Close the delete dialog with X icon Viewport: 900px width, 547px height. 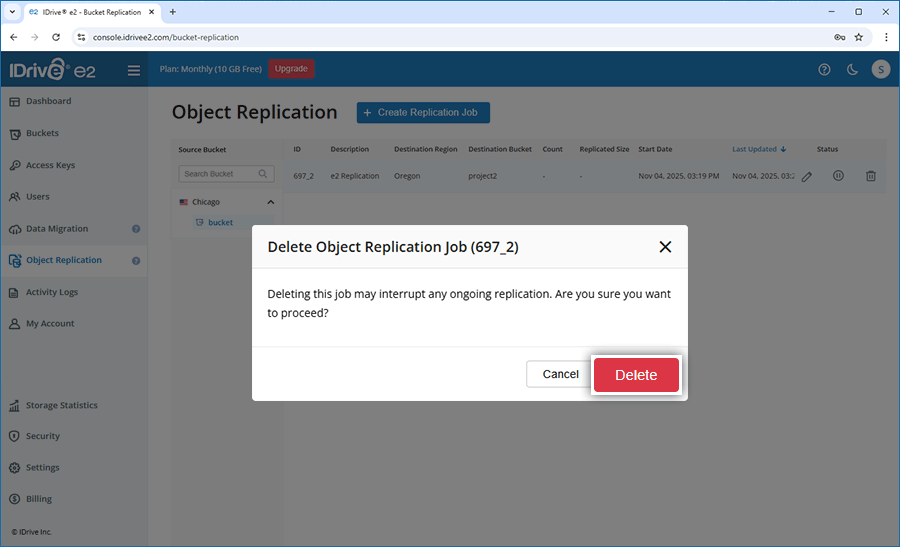point(665,247)
